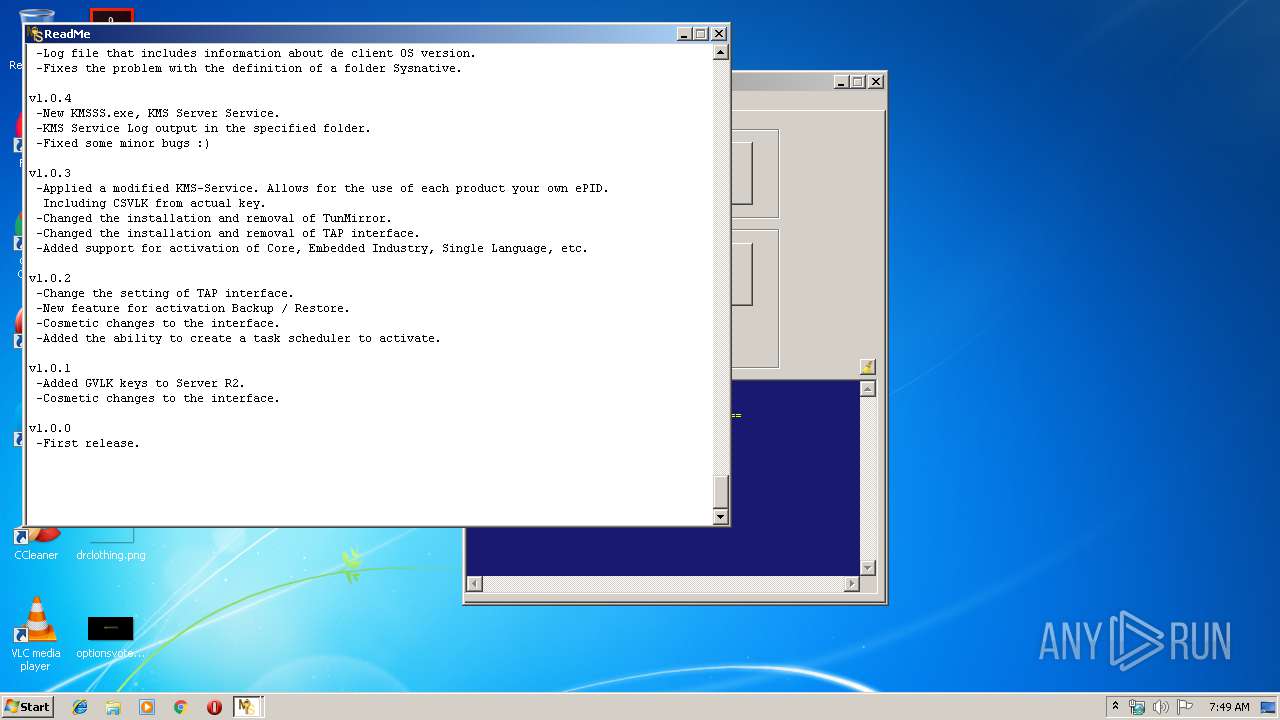This screenshot has height=720, width=1280.
Task: Click the '-First release.' line
Action: click(88, 443)
